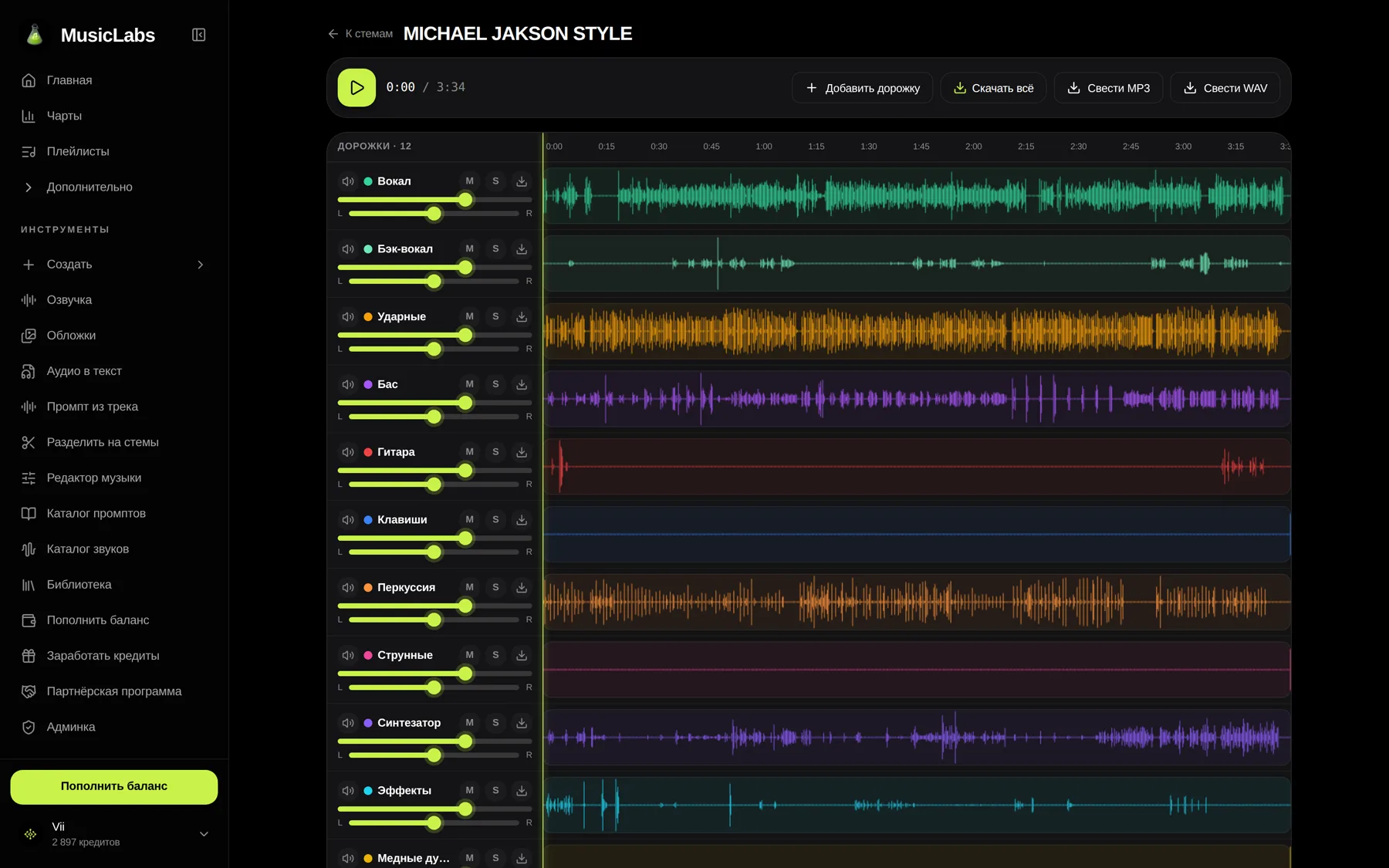Click the speaker icon on Струнные track
Screen dimensions: 1389x868
coord(348,655)
